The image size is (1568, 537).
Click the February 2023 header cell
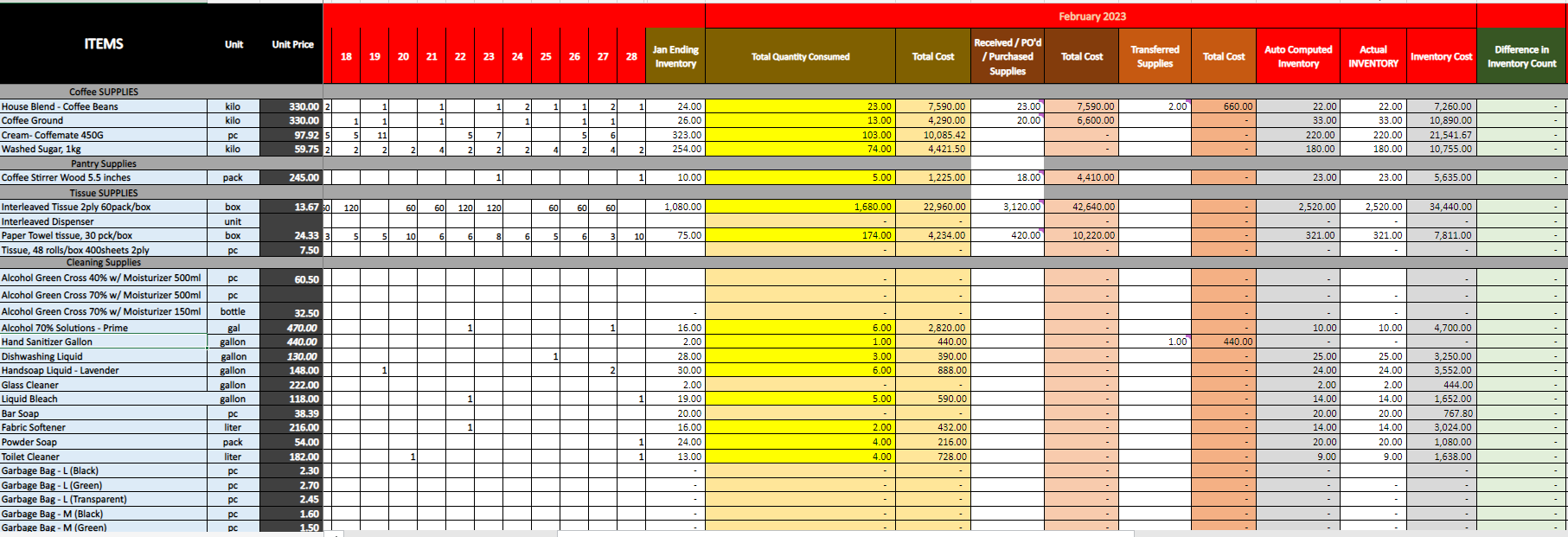[x=1091, y=16]
